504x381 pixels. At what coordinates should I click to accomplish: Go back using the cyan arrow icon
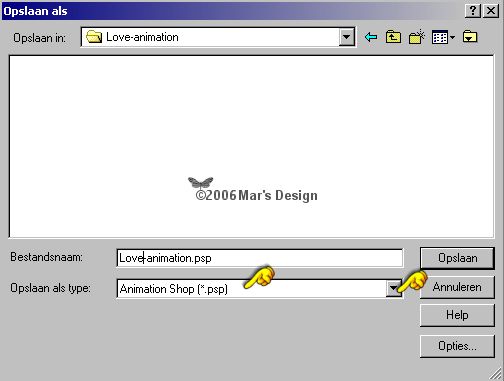tap(371, 37)
